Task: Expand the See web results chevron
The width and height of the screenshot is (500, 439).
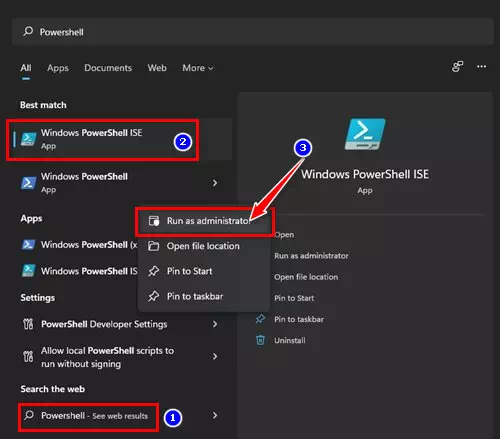Action: (x=215, y=415)
